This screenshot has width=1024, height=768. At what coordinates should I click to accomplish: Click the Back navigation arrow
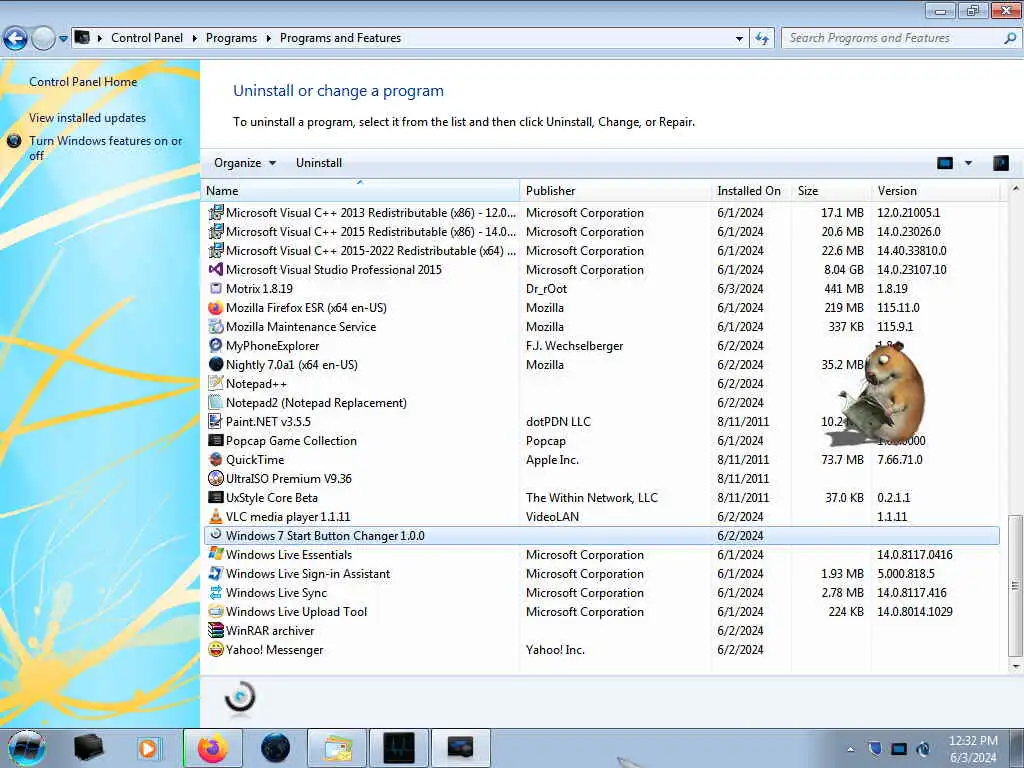pos(16,39)
